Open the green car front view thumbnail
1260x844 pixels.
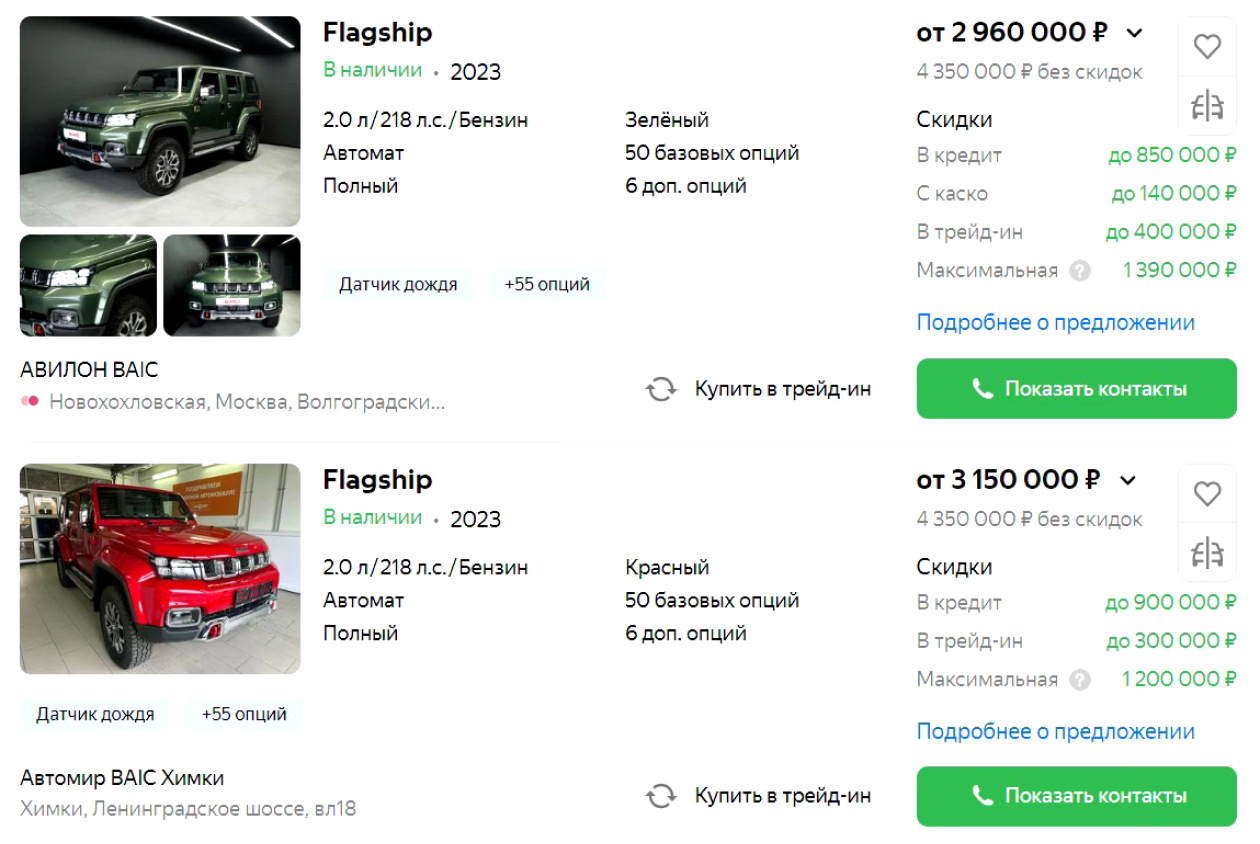232,285
